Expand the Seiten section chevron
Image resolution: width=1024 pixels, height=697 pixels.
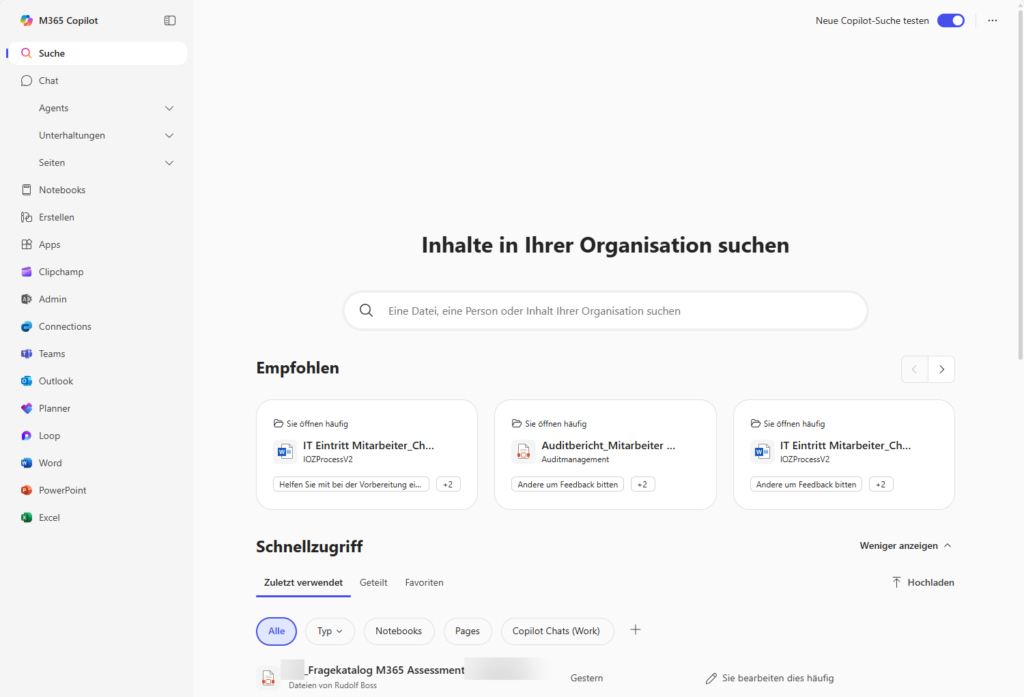pos(169,163)
